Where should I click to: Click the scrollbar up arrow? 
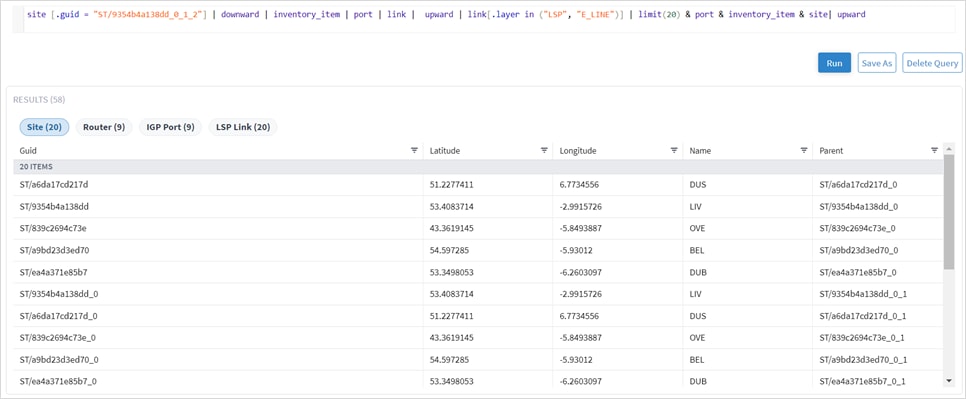coord(949,148)
